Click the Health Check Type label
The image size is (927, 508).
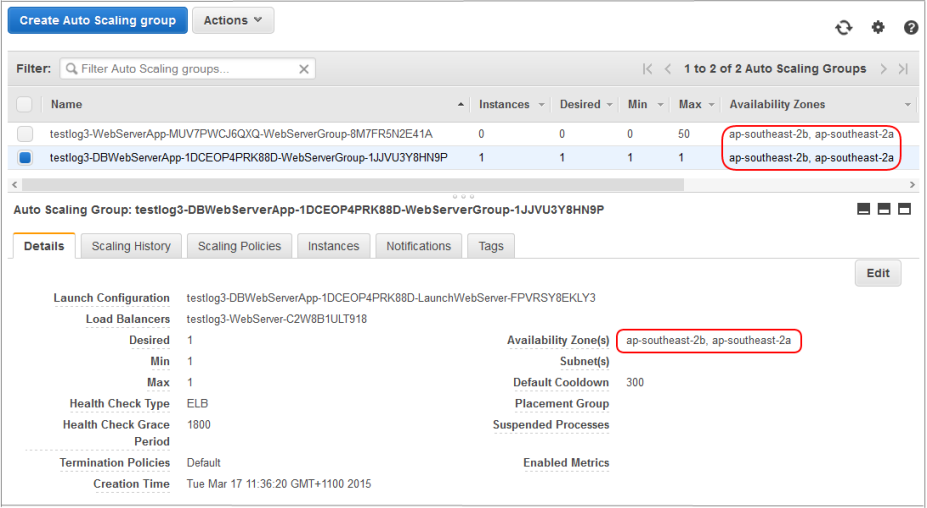(x=119, y=404)
